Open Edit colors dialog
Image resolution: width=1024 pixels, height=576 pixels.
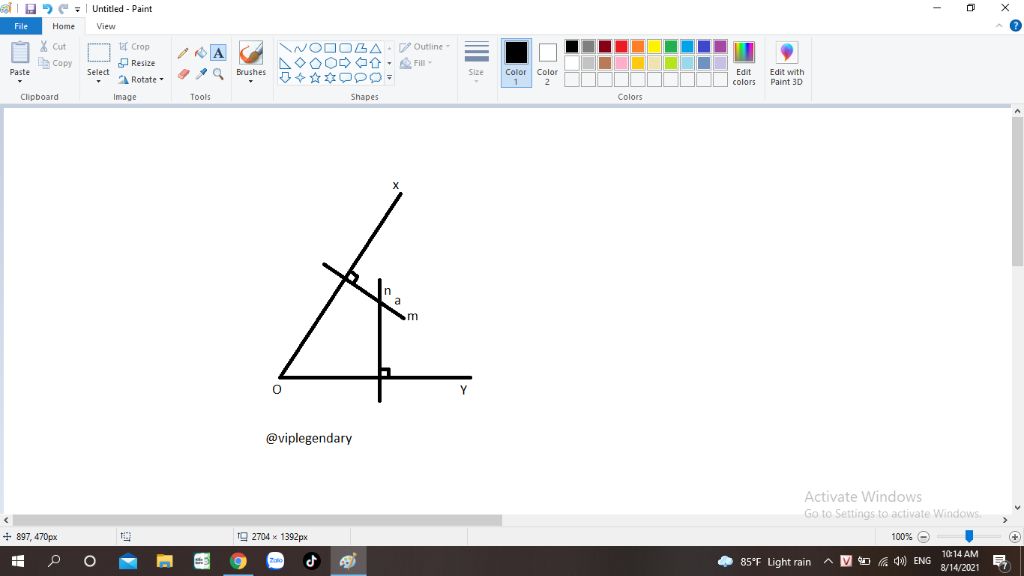pyautogui.click(x=744, y=63)
